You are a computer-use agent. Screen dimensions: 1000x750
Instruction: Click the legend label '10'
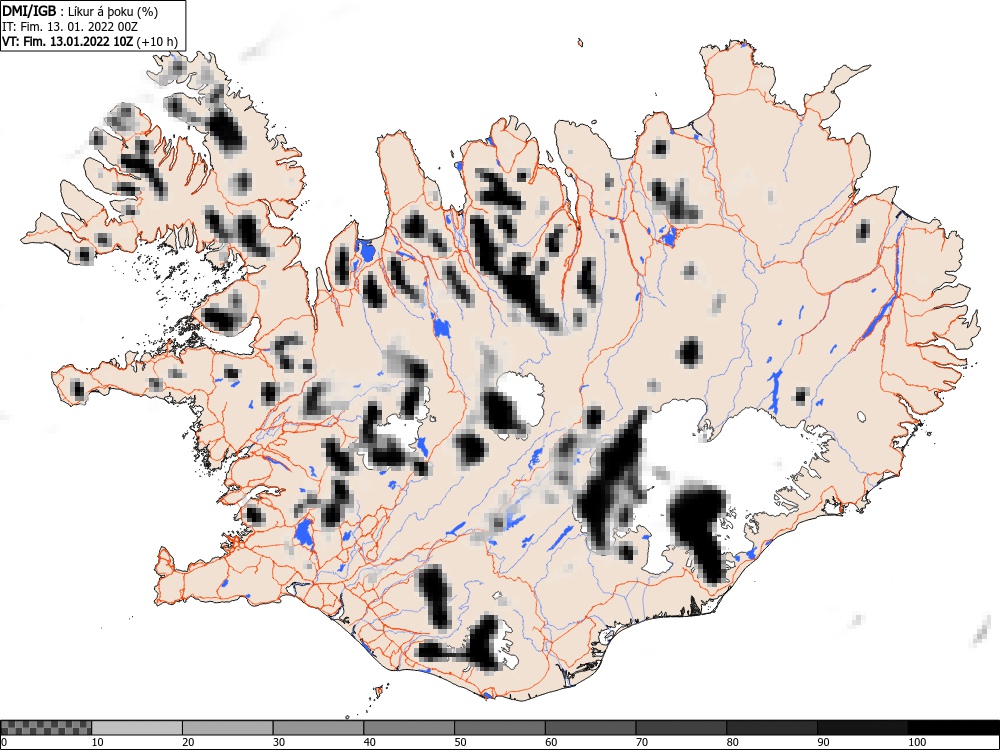(97, 742)
